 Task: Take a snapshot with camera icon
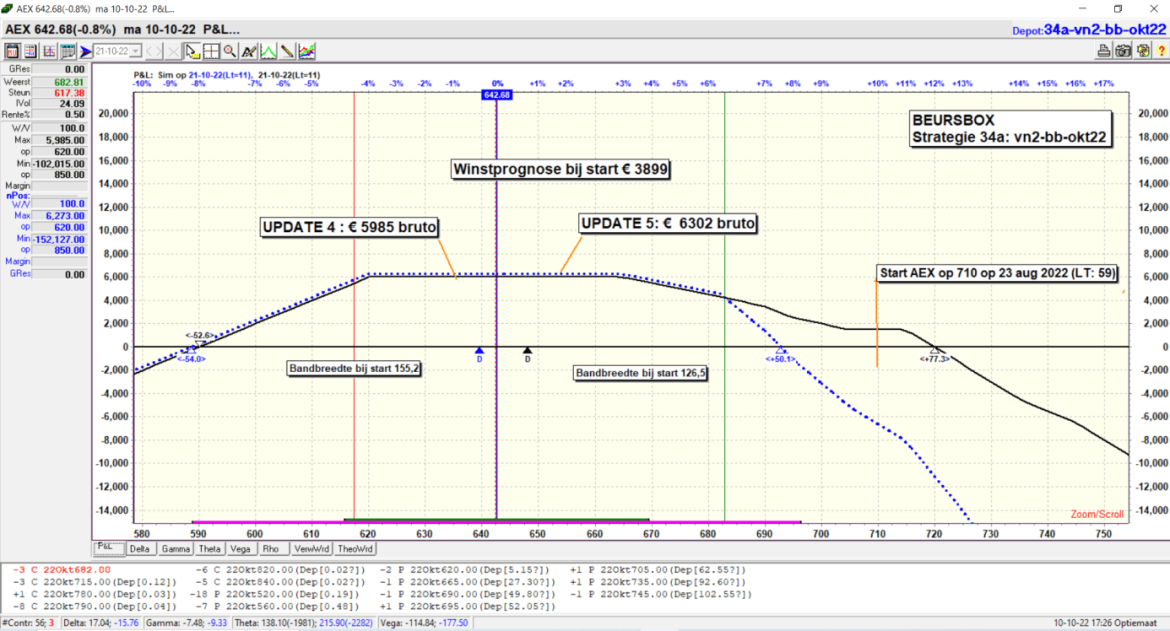[1124, 51]
